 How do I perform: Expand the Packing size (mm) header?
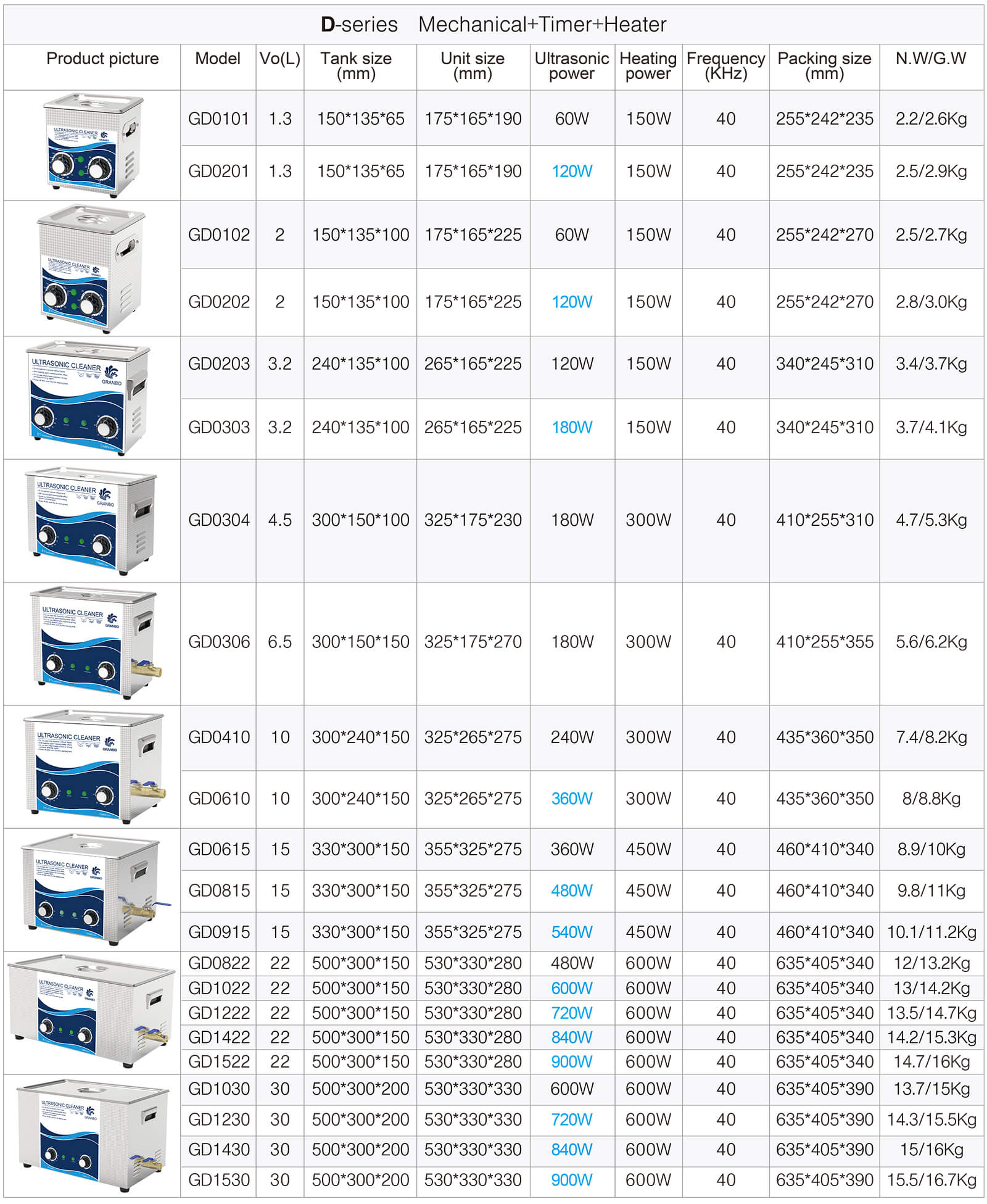(x=825, y=67)
